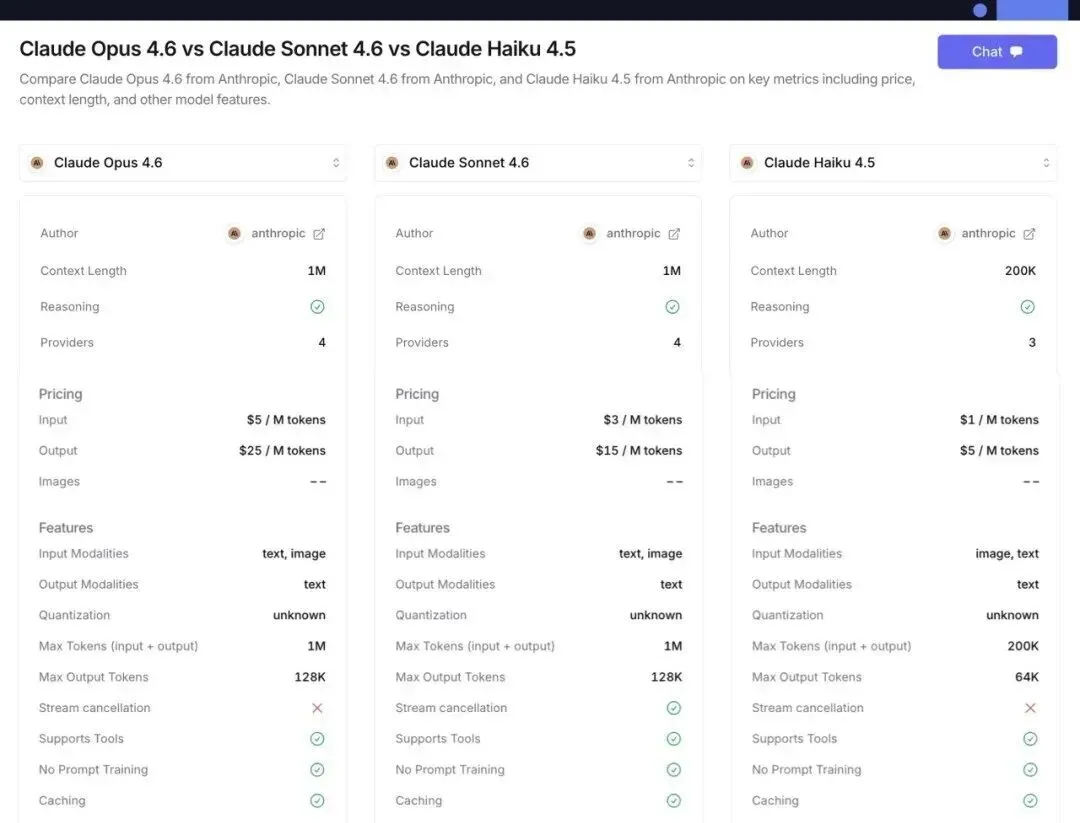Open anthropic external link in Sonnet column
Screen dimensions: 1080x823
click(674, 234)
